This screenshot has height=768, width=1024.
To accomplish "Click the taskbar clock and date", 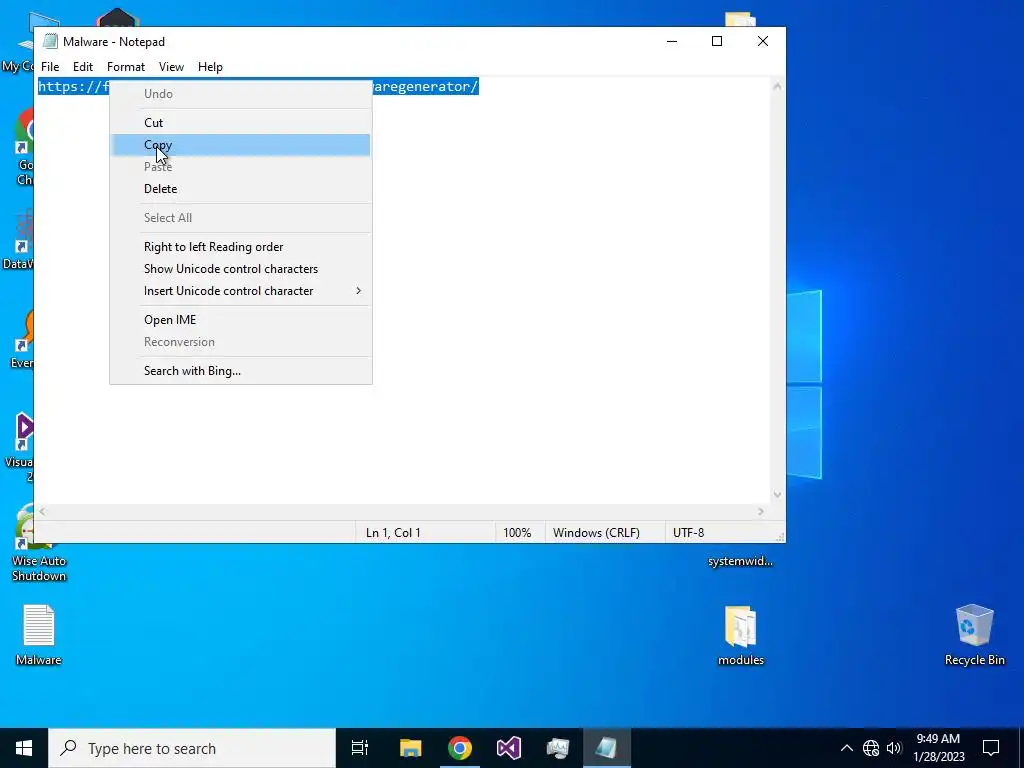I will 938,748.
